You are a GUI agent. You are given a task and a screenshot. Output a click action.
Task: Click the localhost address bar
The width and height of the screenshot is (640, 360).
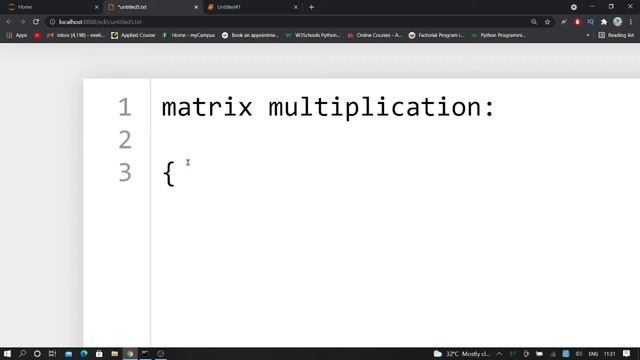point(286,22)
